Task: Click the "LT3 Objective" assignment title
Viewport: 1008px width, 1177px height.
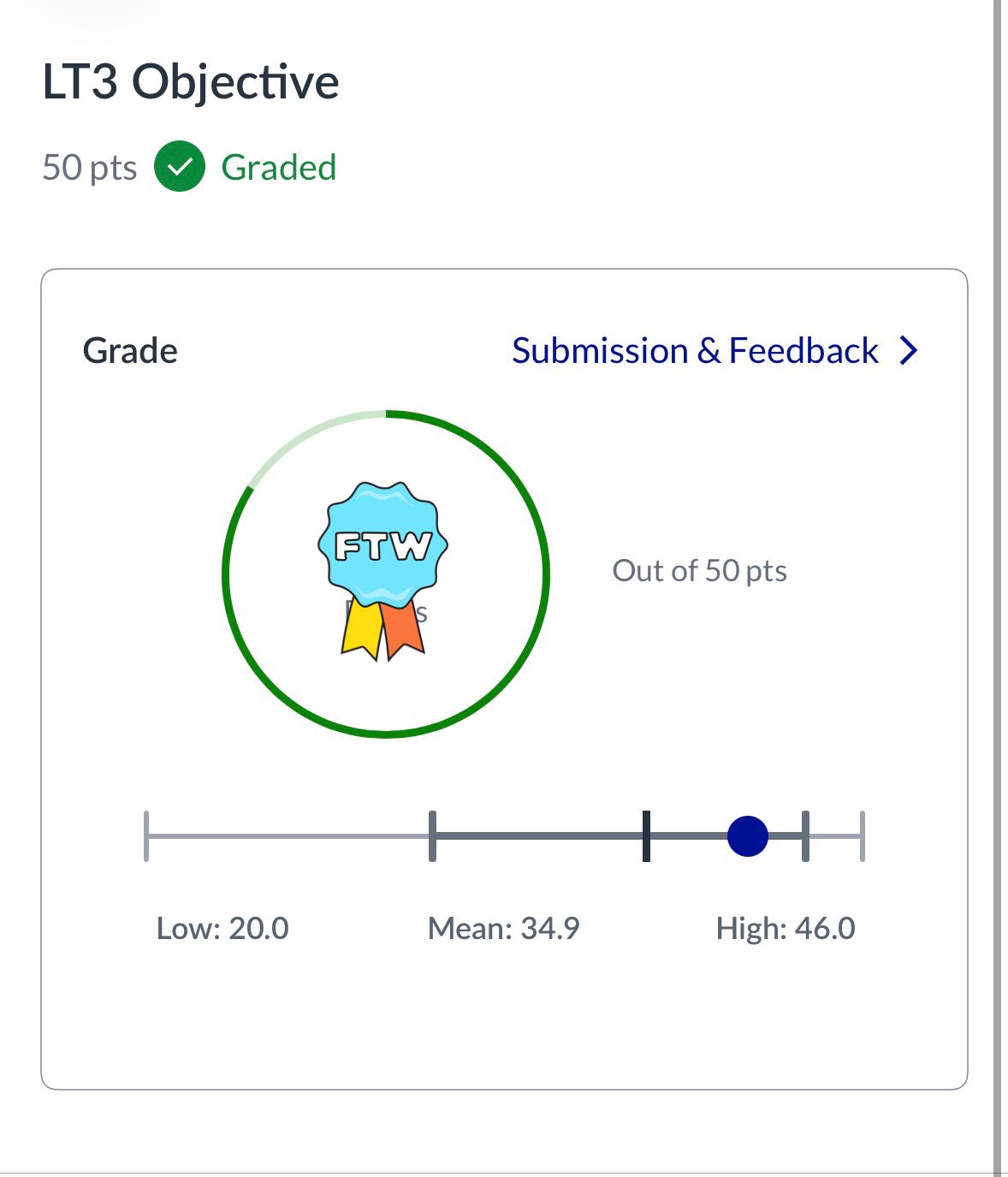Action: (x=191, y=83)
